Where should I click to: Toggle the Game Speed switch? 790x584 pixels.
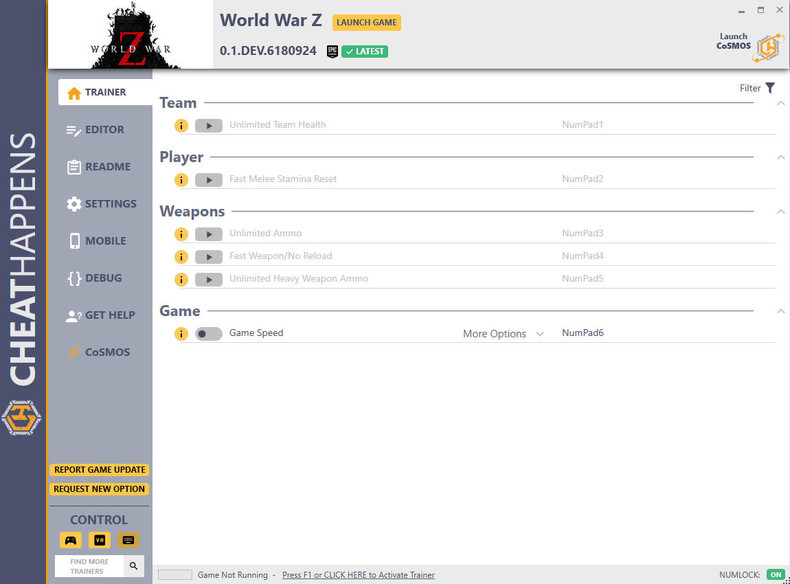click(209, 334)
